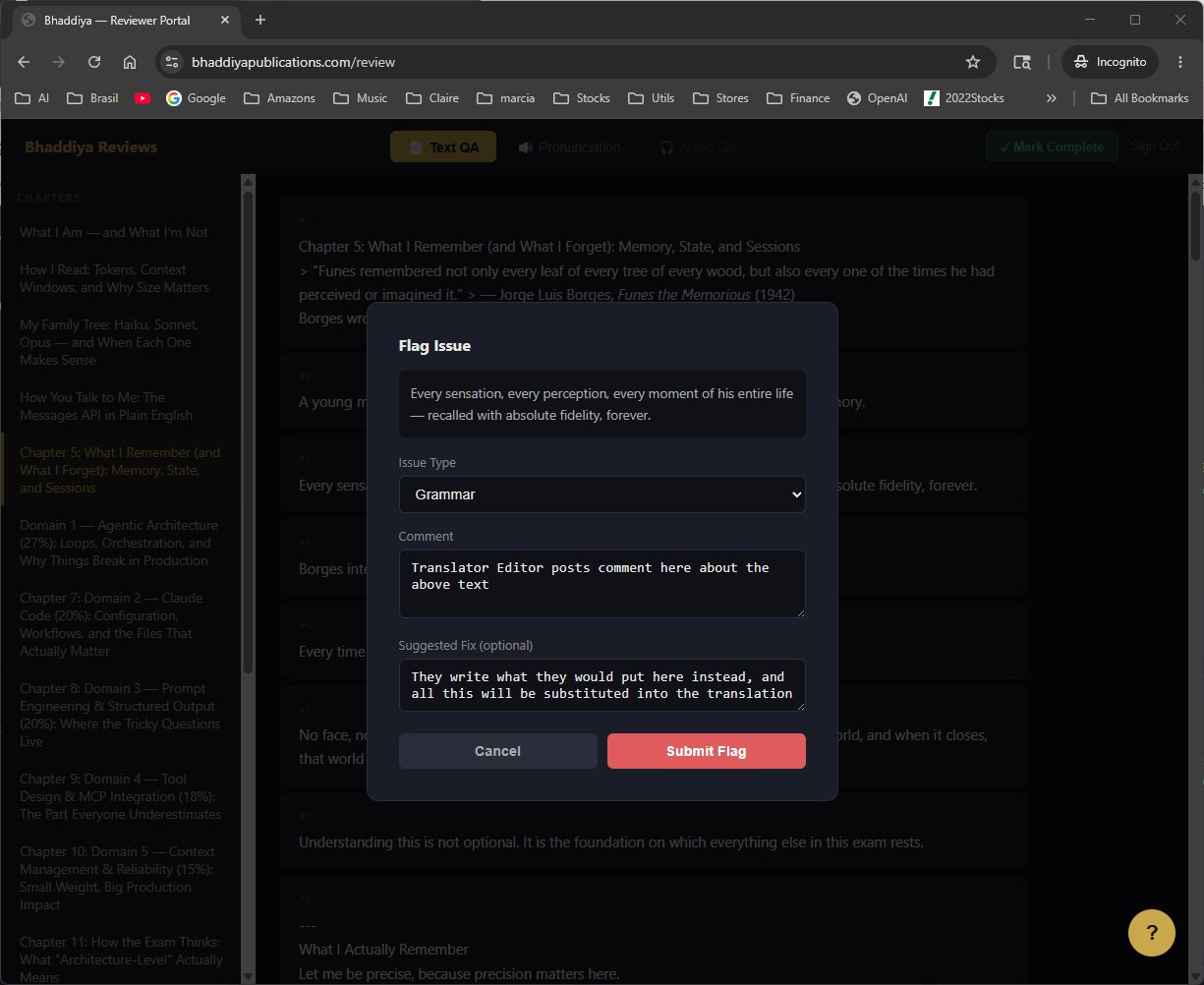Open the tab search icon beside Incognito
This screenshot has height=985, width=1204.
1022,62
